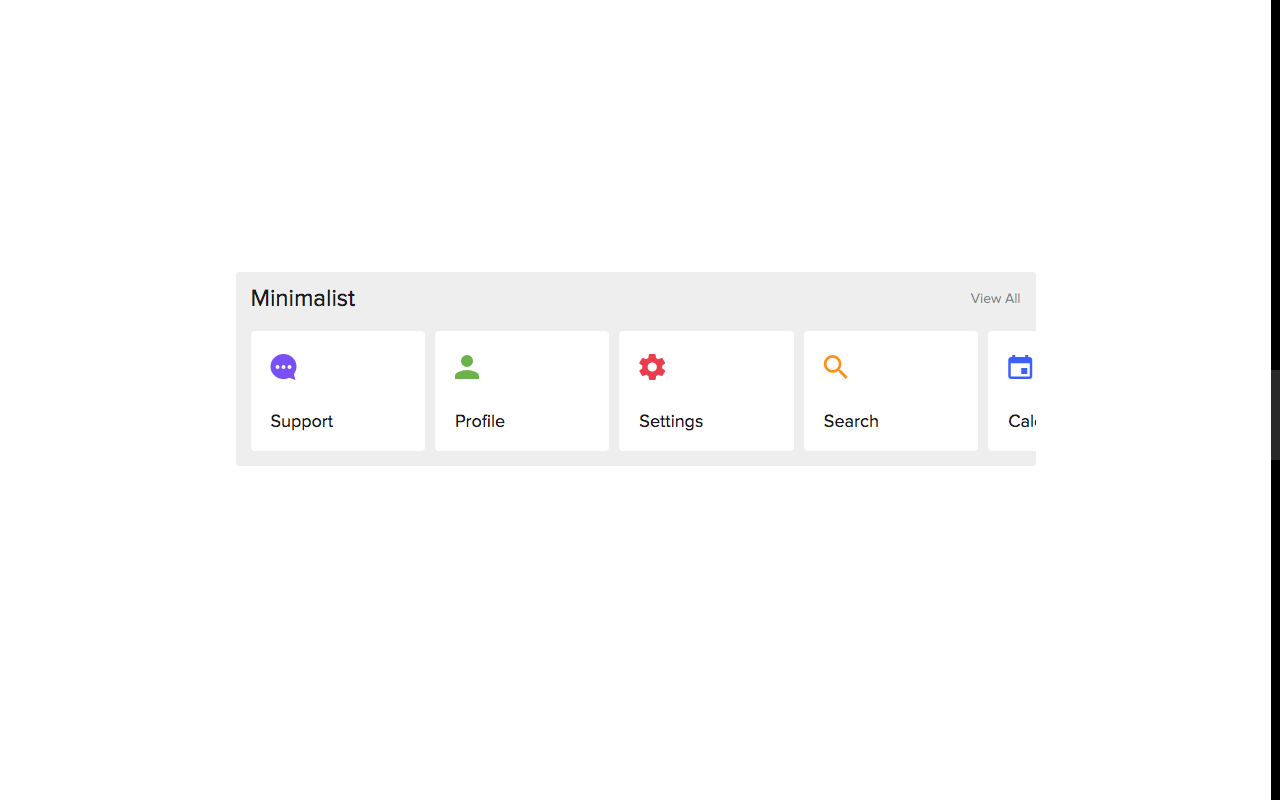Open the Profile card tile
Image resolution: width=1280 pixels, height=800 pixels.
(522, 391)
